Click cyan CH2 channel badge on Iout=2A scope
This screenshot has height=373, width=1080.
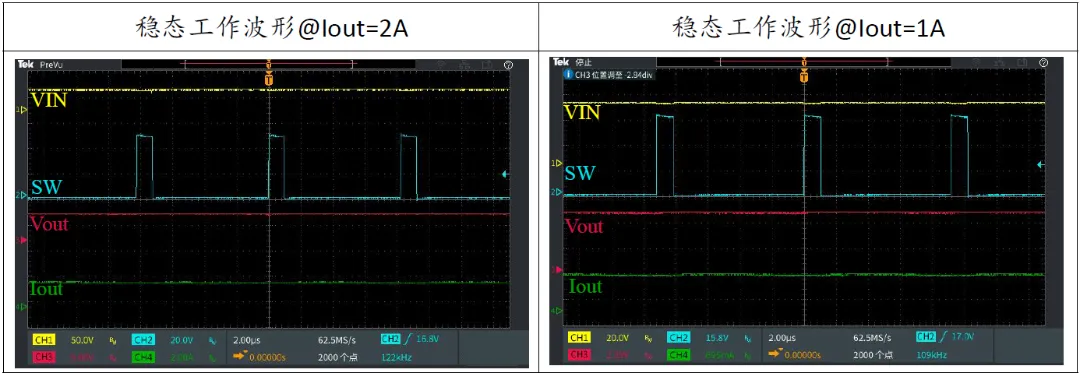[x=143, y=339]
